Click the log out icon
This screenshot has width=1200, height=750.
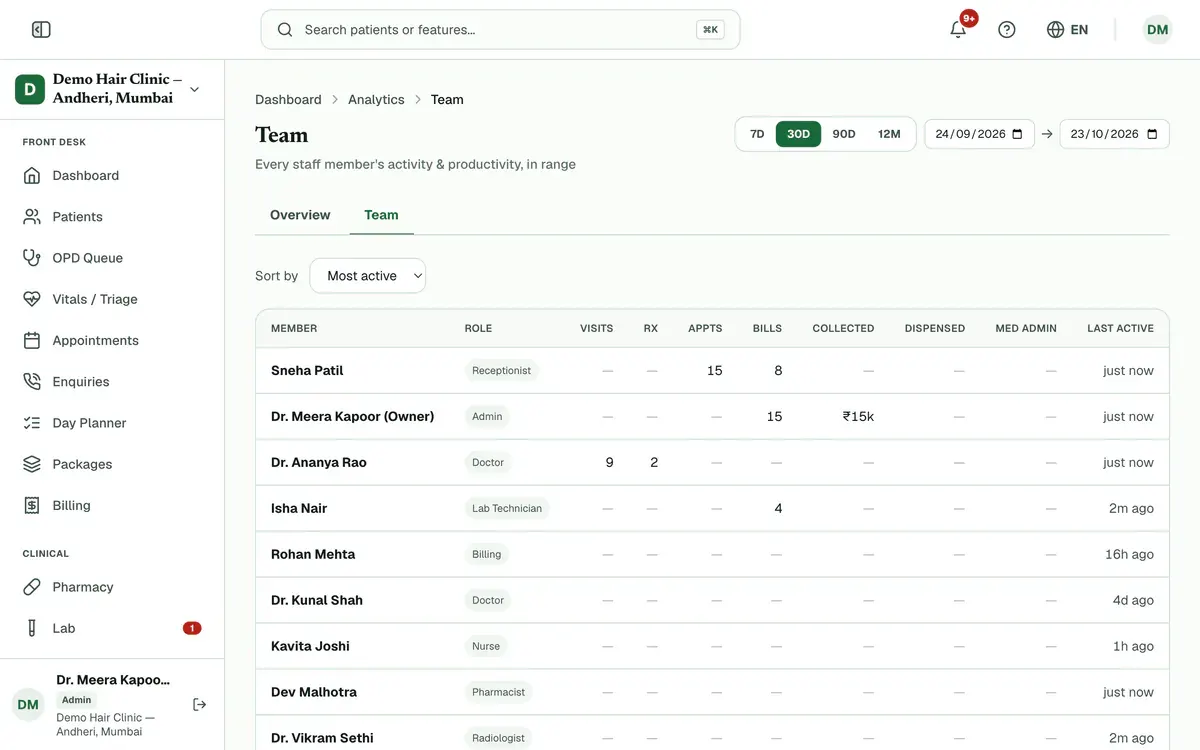tap(199, 705)
